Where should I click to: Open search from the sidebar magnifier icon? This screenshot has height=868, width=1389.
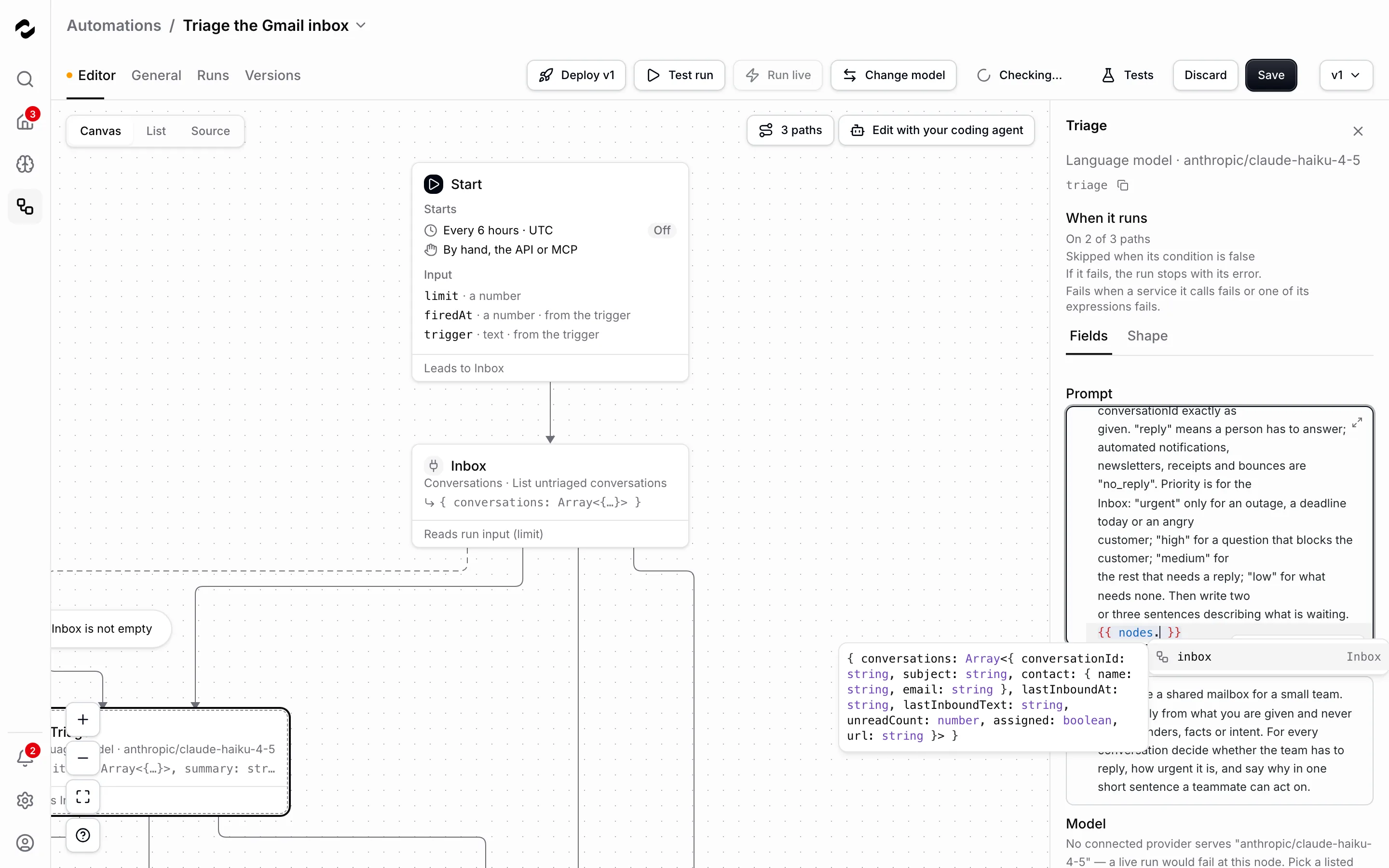[x=25, y=79]
